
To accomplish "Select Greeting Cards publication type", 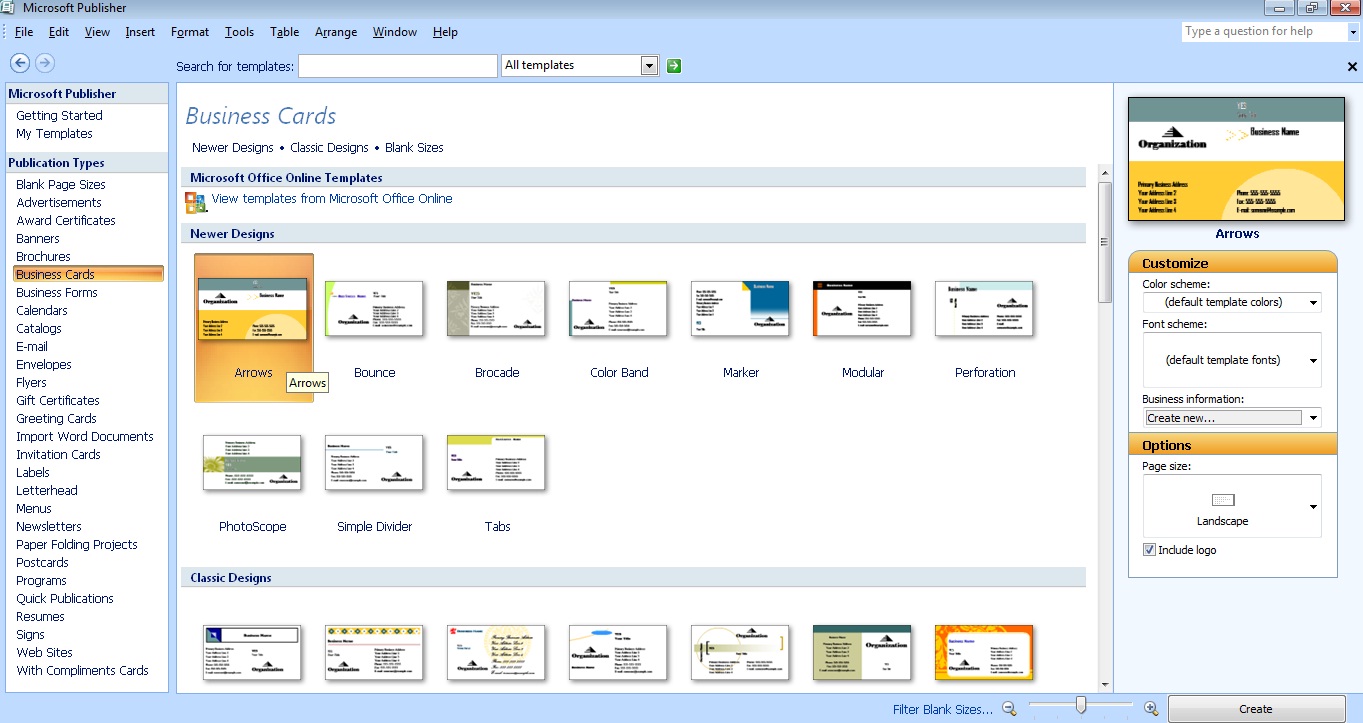I will (56, 419).
